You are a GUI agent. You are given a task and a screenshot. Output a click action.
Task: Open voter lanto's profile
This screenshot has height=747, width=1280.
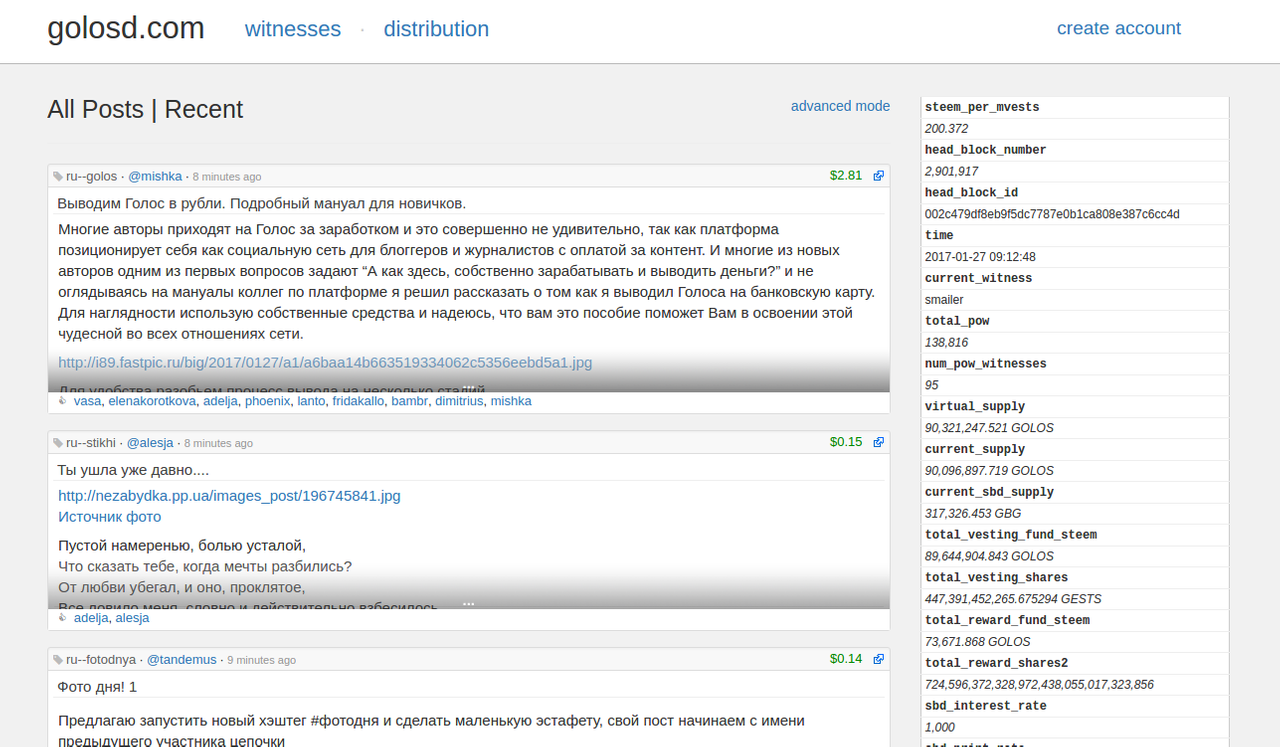(311, 401)
